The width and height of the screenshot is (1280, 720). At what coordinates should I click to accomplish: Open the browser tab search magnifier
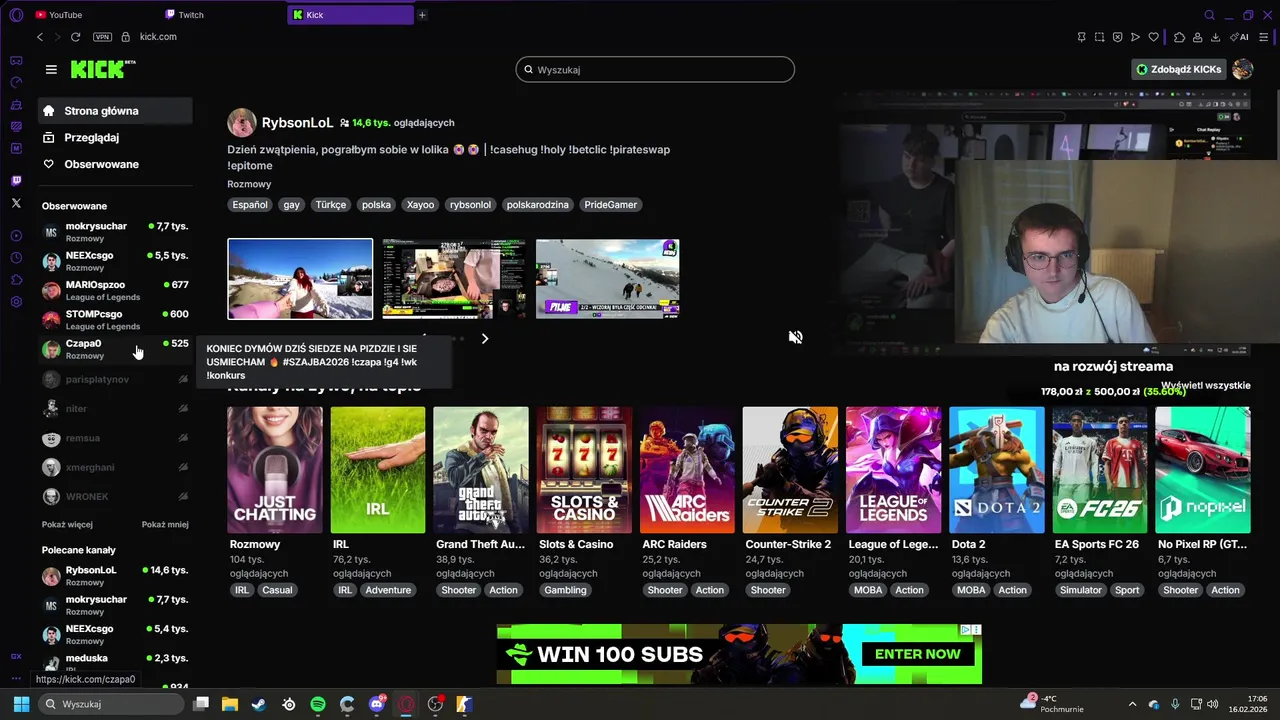(1209, 15)
